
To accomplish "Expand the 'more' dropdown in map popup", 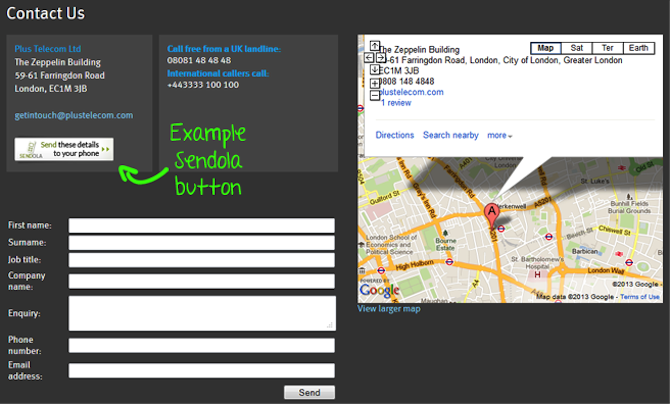I will coord(499,135).
